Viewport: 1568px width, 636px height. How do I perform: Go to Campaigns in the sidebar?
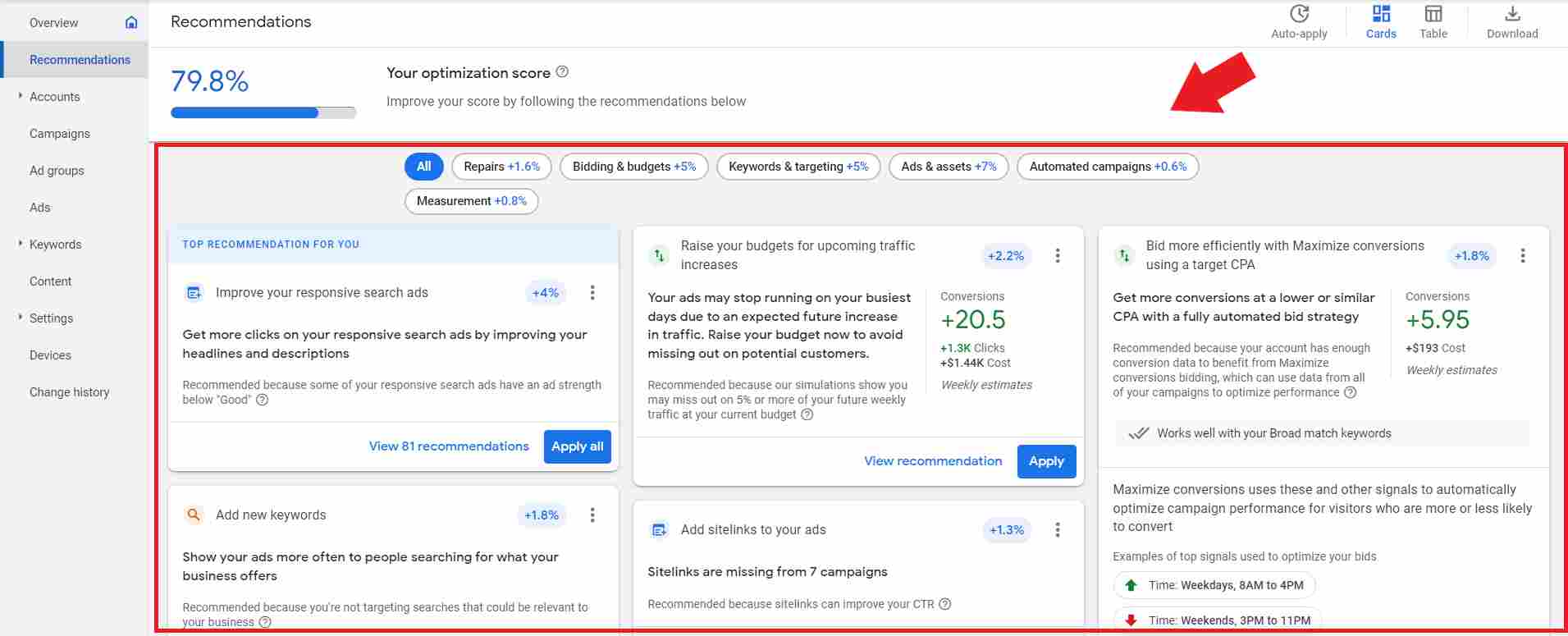point(60,134)
